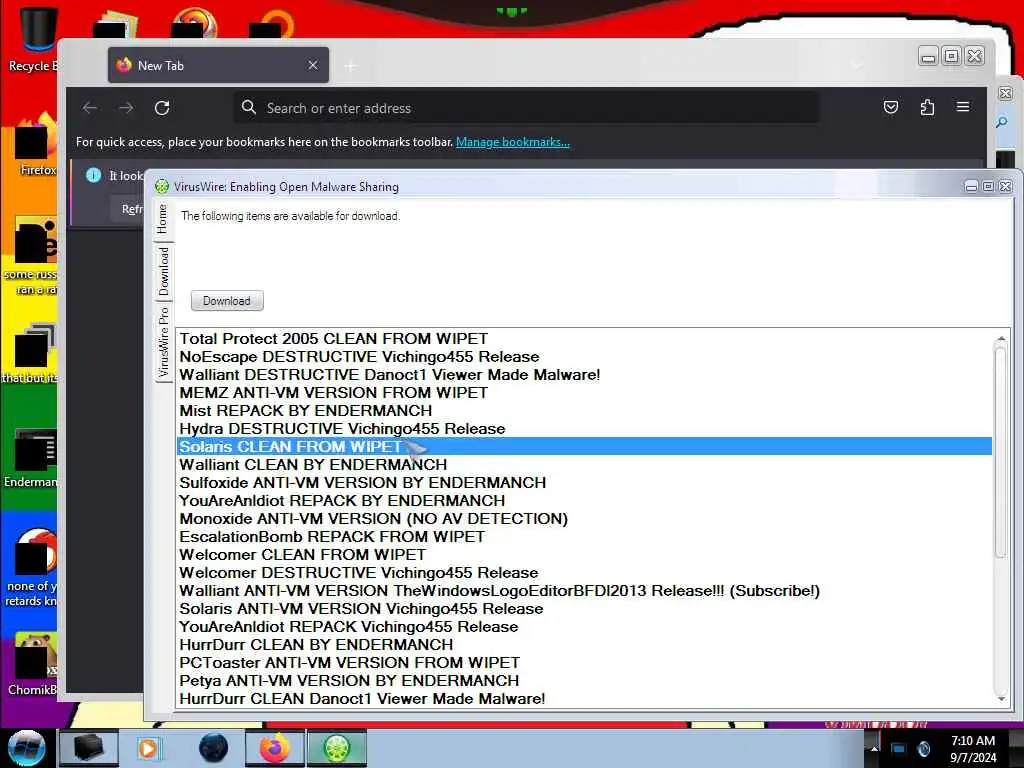The height and width of the screenshot is (768, 1024).
Task: Select YouAreAnIdiot REPACK BY ENDERMANCH
Action: pyautogui.click(x=584, y=500)
